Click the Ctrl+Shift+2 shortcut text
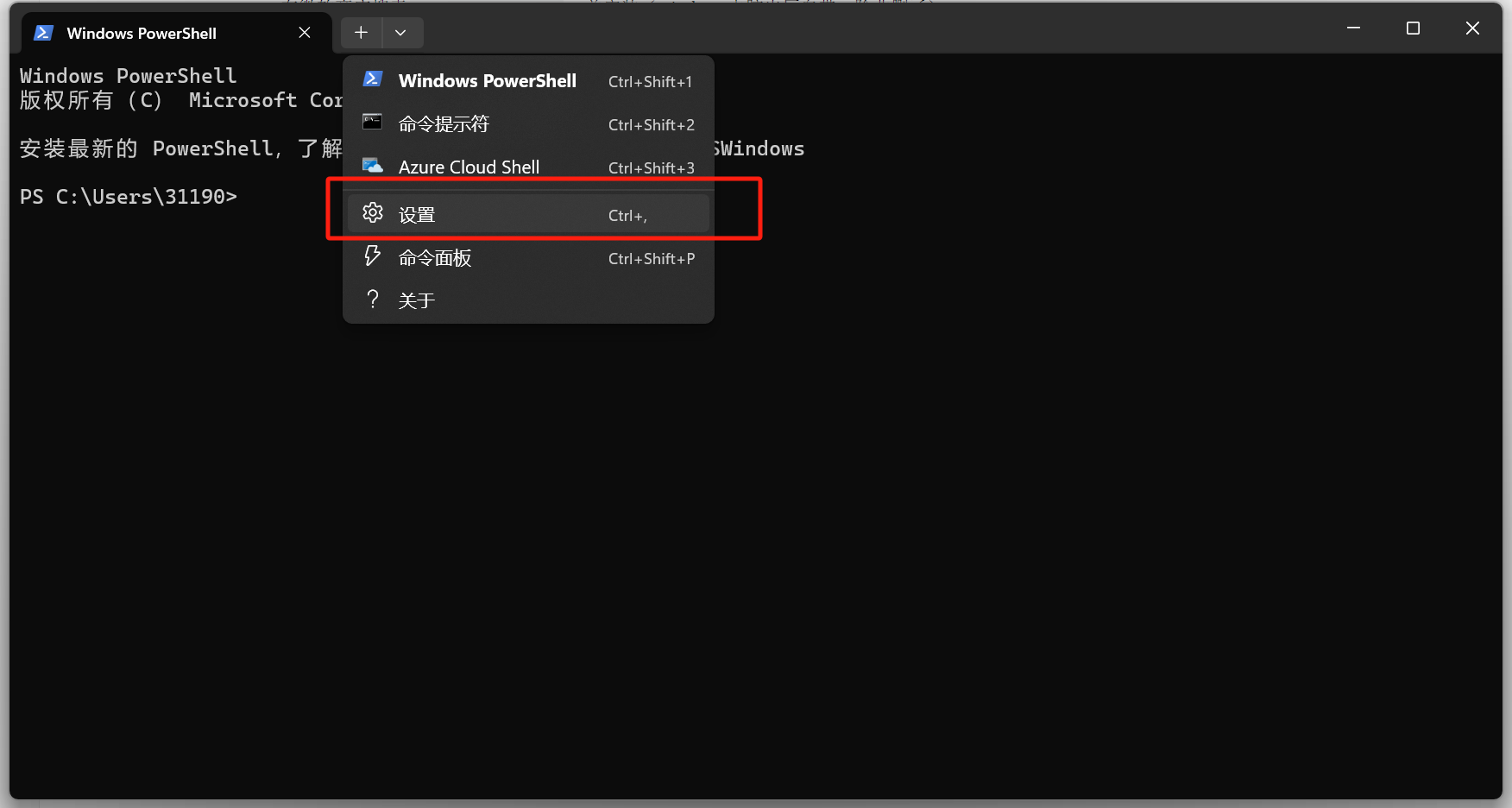 coord(651,125)
